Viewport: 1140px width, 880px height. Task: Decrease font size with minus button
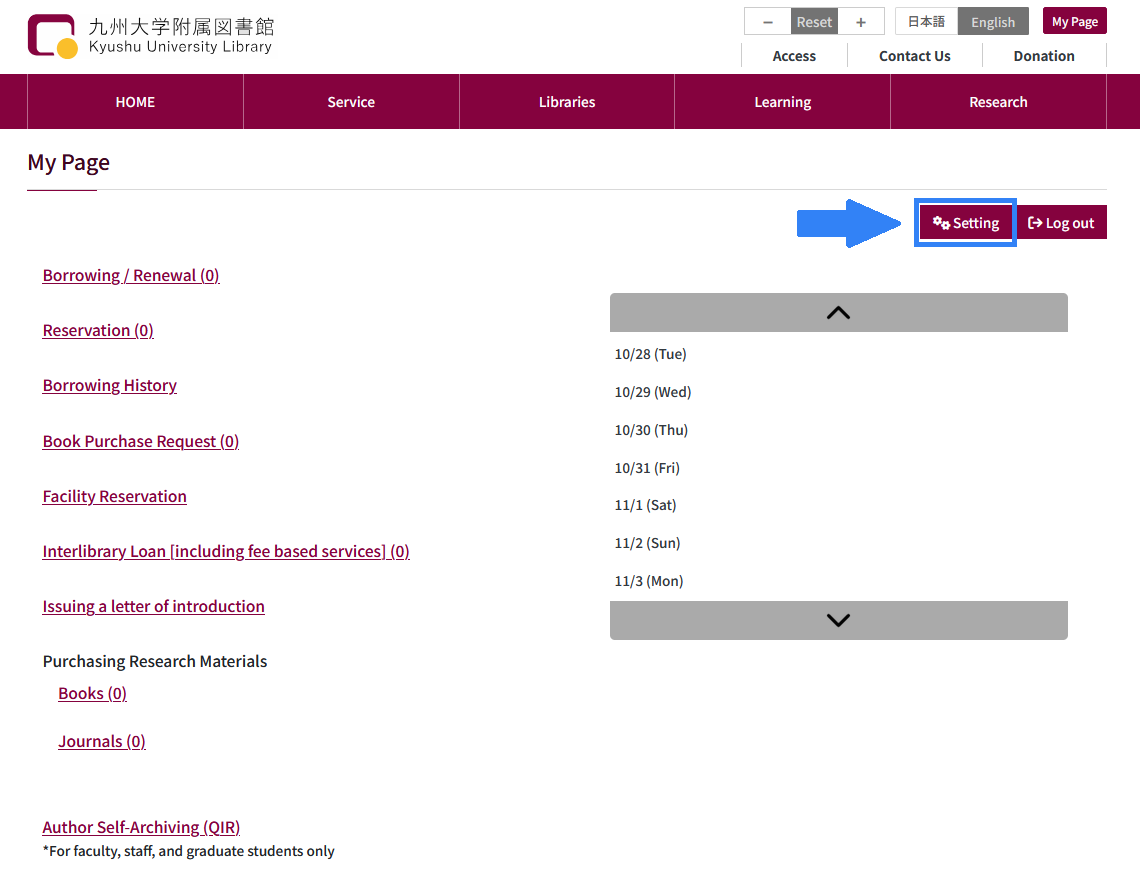768,22
